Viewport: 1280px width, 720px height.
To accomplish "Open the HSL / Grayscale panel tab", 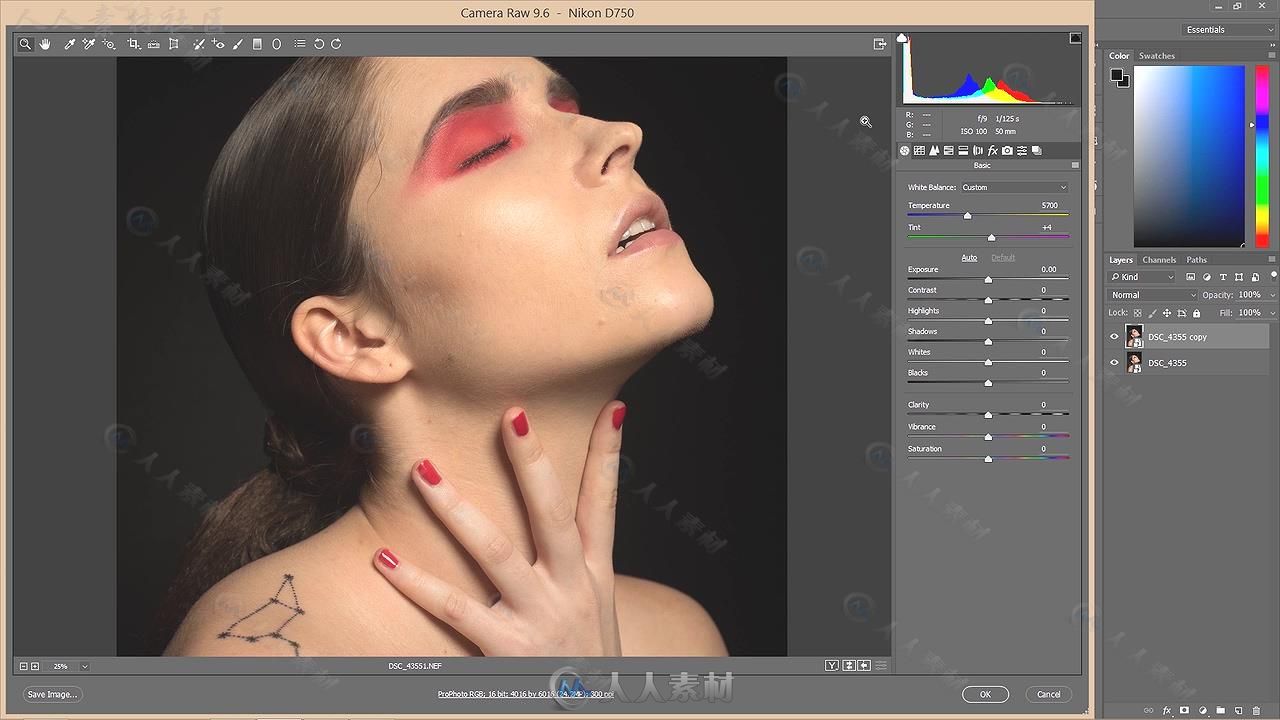I will click(949, 151).
